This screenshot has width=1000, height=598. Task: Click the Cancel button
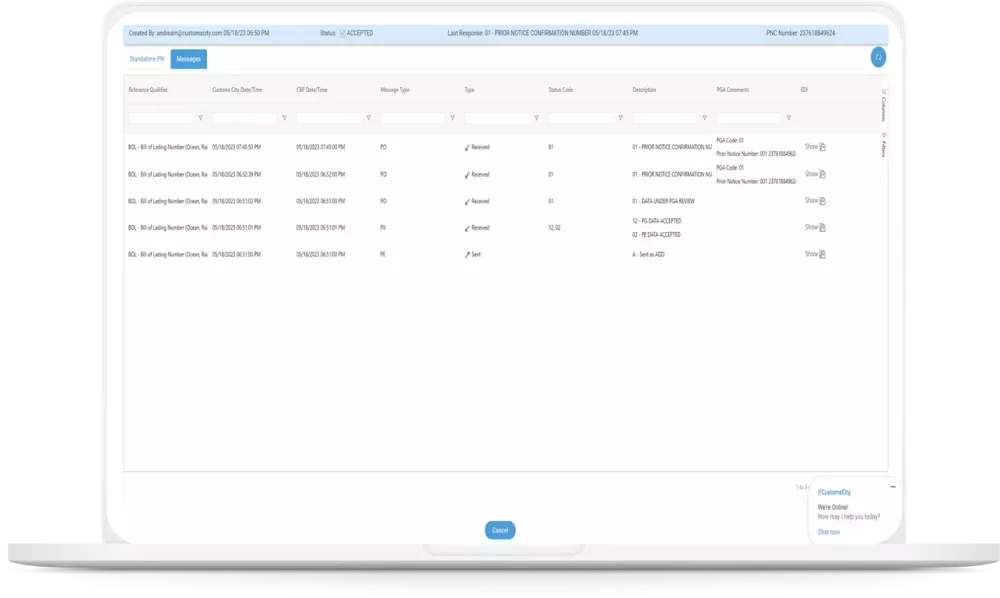pyautogui.click(x=500, y=530)
